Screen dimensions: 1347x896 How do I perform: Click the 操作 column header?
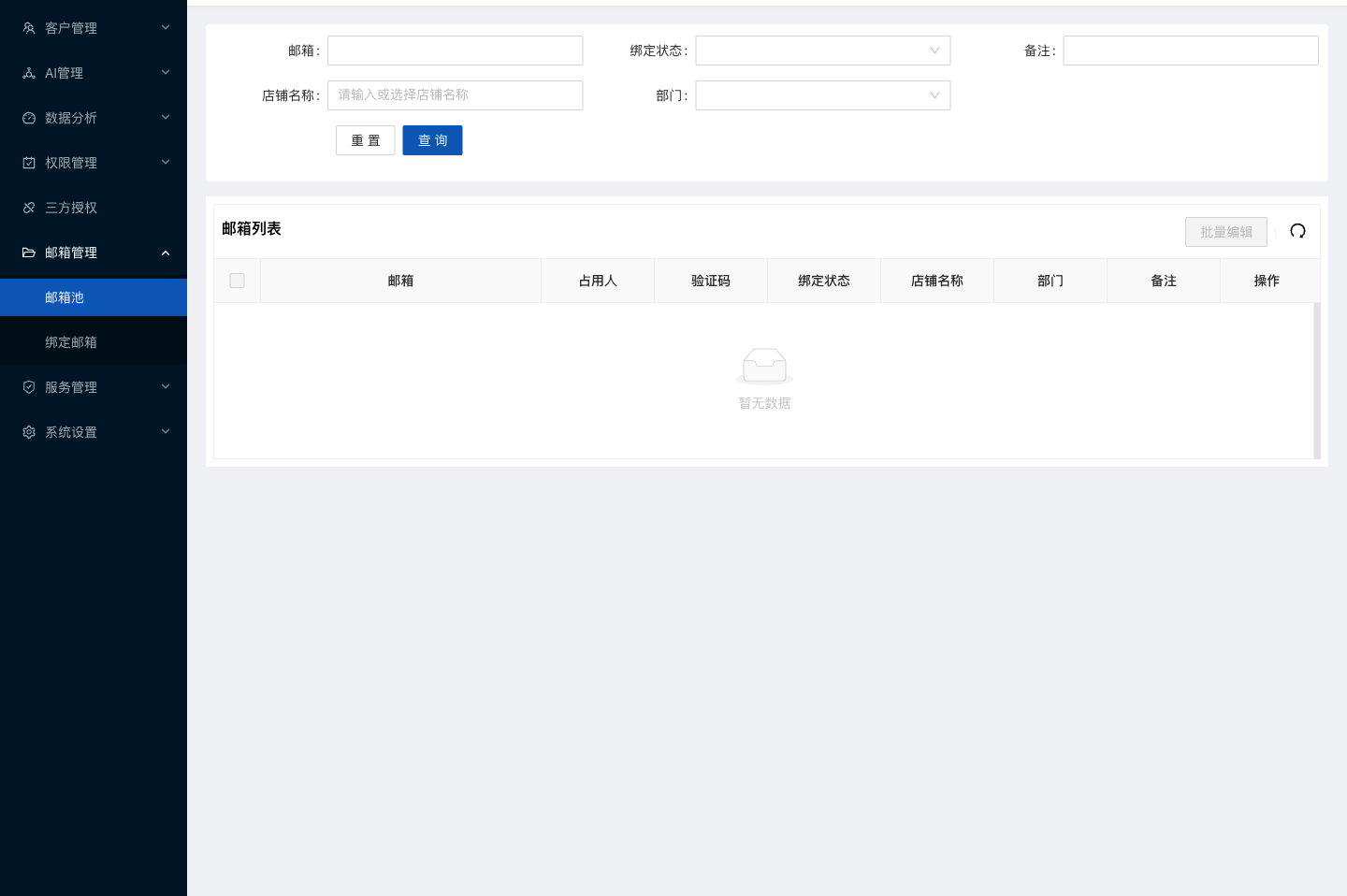coord(1267,281)
